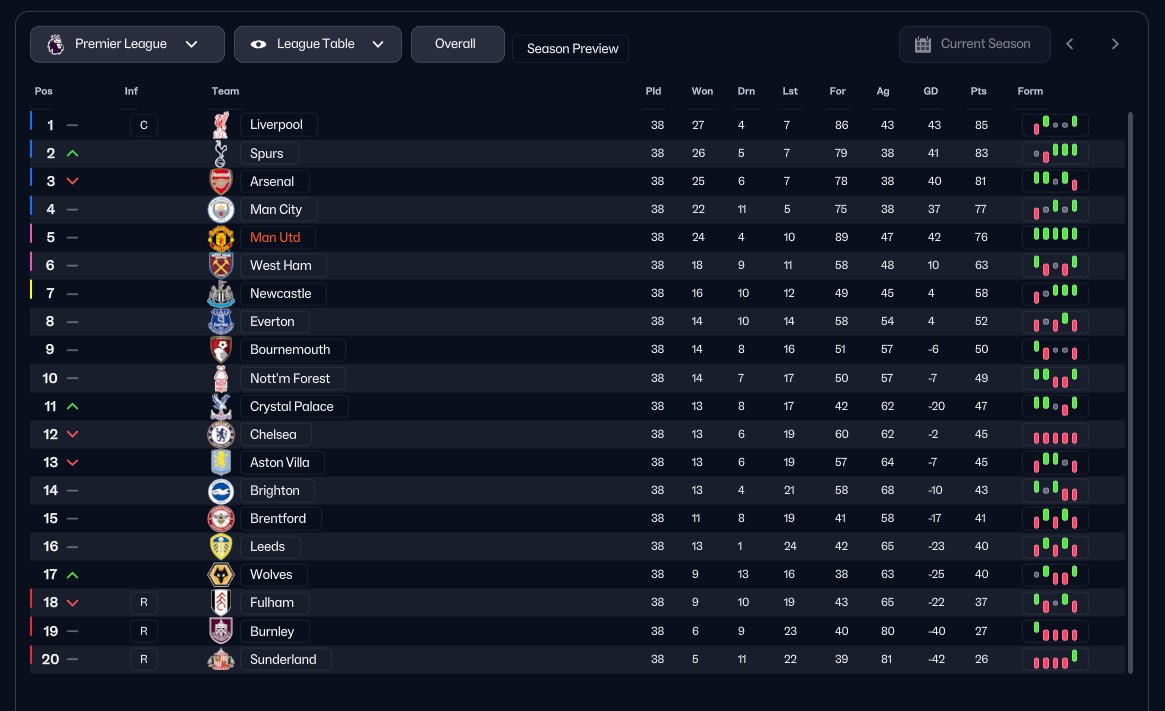The image size is (1165, 711).
Task: Click the vertical scrollbar of the table
Action: click(1131, 390)
